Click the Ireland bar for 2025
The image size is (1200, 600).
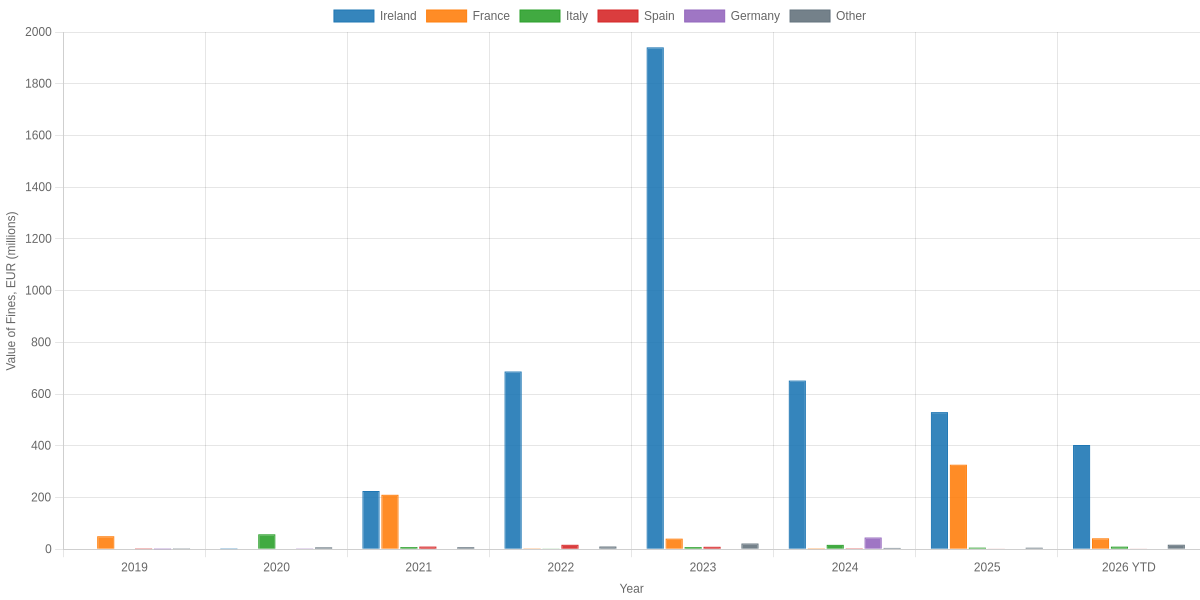(x=939, y=480)
